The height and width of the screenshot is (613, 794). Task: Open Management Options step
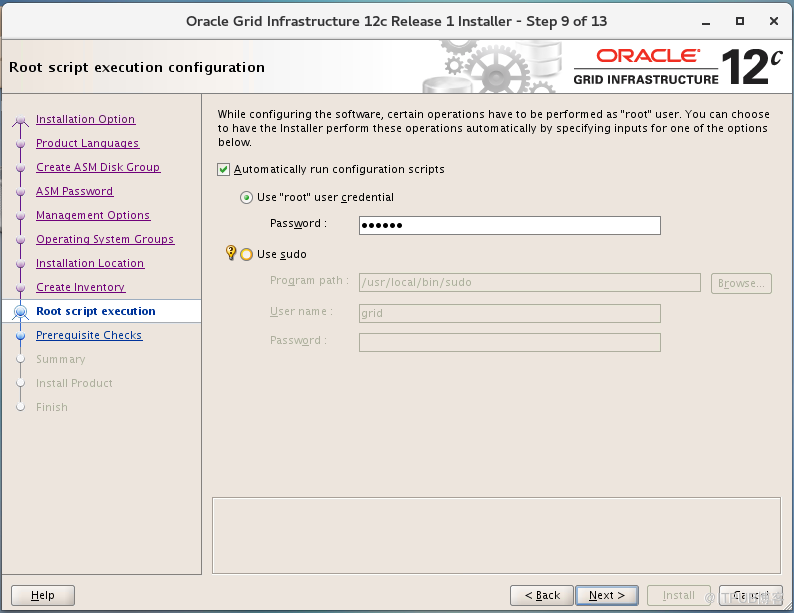(x=93, y=215)
